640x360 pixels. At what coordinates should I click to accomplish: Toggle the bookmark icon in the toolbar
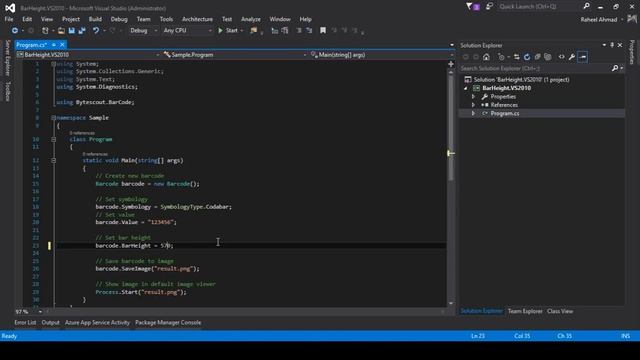tap(323, 31)
